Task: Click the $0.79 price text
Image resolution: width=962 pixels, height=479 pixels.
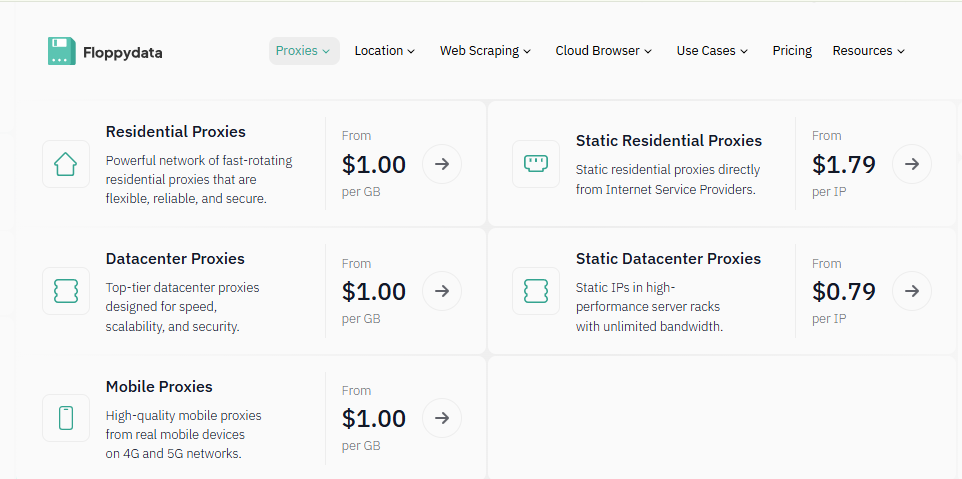Action: click(x=844, y=291)
